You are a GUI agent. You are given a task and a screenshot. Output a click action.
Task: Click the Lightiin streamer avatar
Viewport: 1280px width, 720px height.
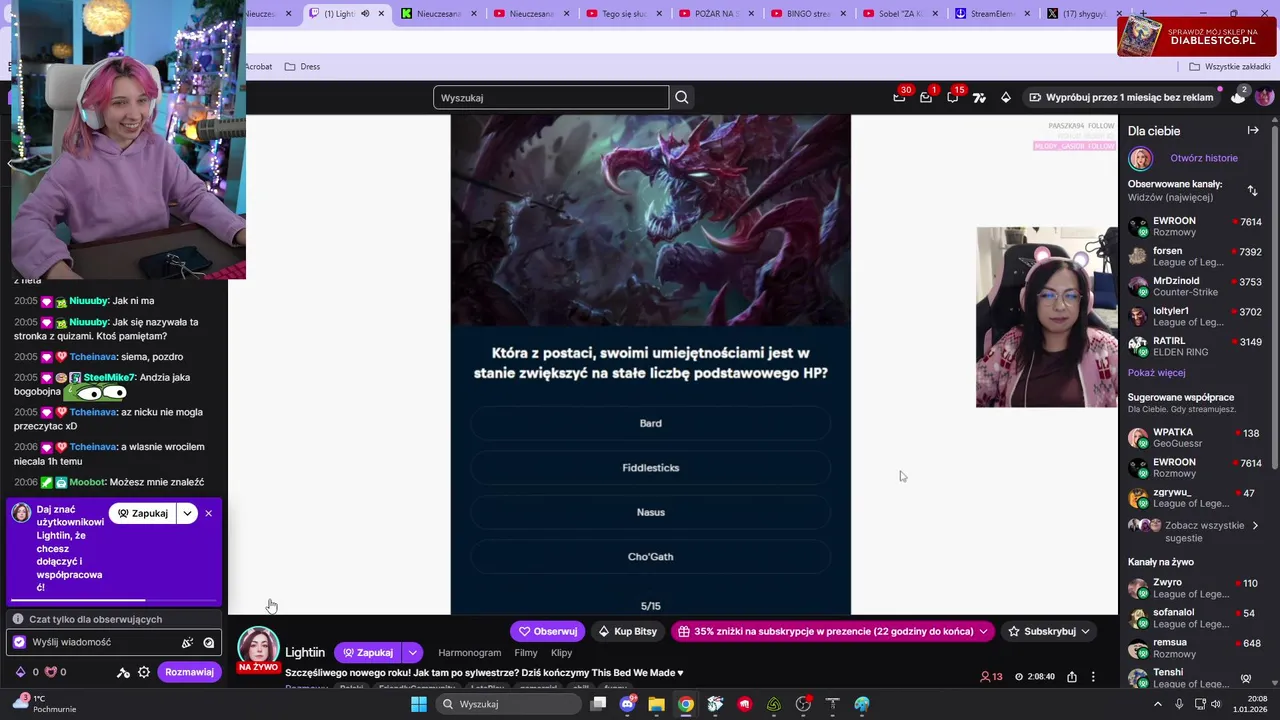coord(258,649)
